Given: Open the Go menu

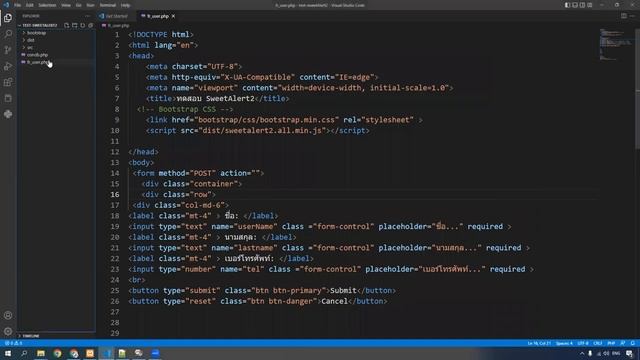Looking at the screenshot, I should pyautogui.click(x=78, y=5).
